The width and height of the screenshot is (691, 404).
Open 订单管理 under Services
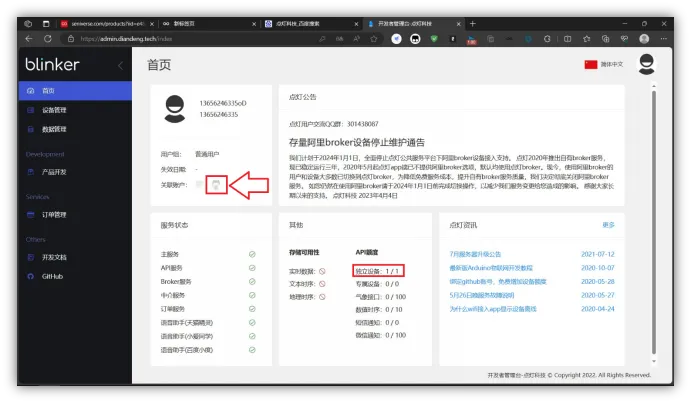point(75,215)
